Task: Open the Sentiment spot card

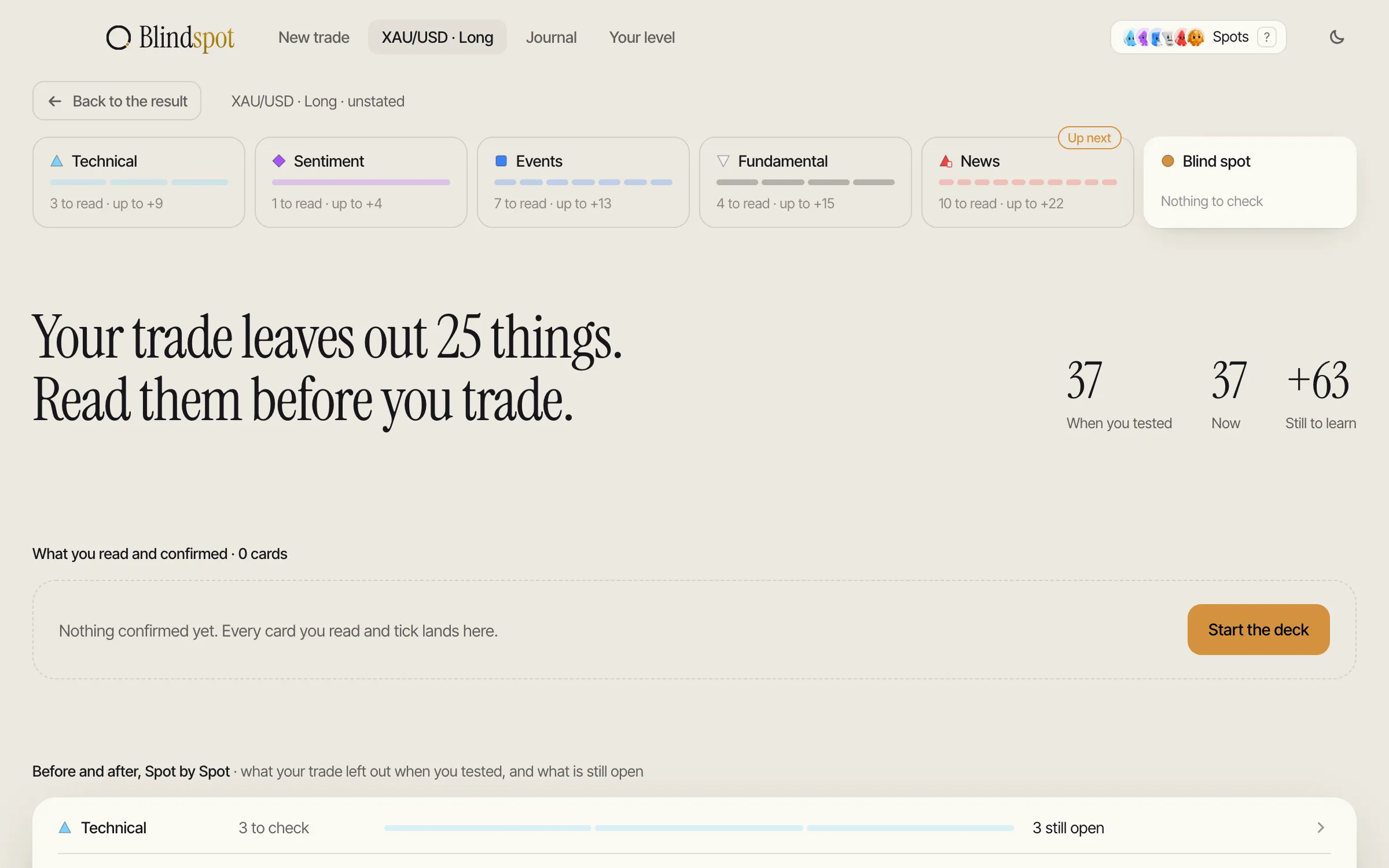Action: [x=361, y=182]
